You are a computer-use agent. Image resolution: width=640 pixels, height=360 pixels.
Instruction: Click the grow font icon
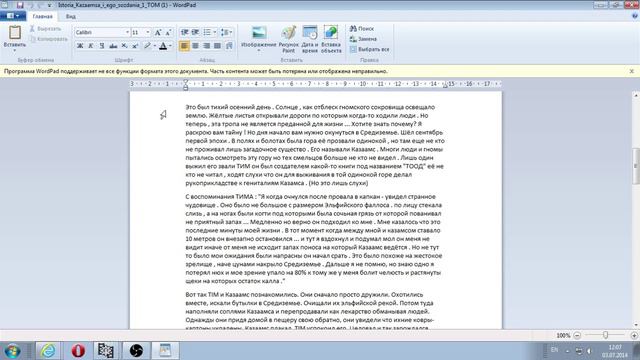coord(158,32)
